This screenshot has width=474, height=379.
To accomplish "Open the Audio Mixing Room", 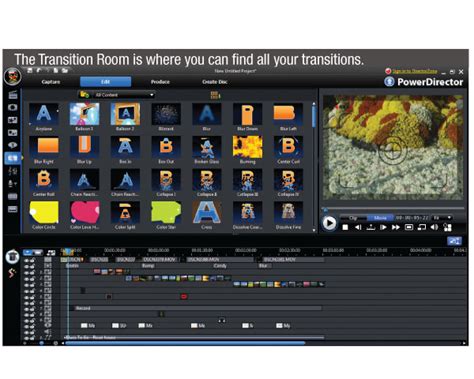I will coord(13,171).
